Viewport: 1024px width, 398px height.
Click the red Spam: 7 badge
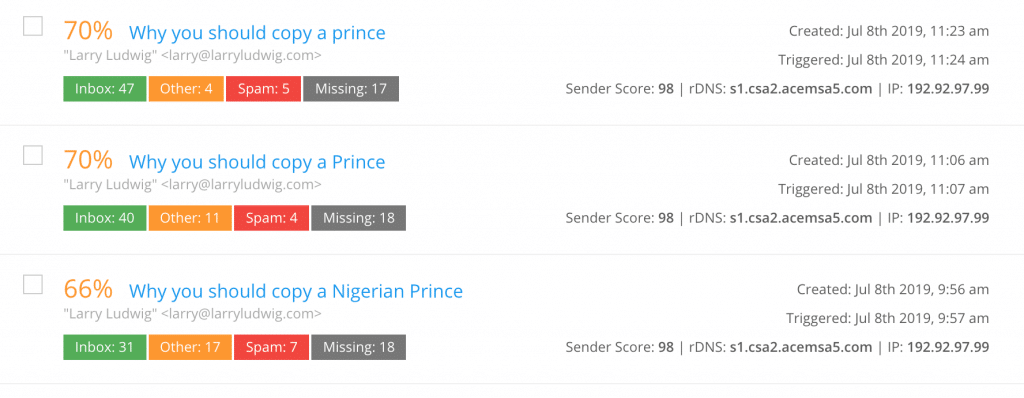click(x=271, y=347)
